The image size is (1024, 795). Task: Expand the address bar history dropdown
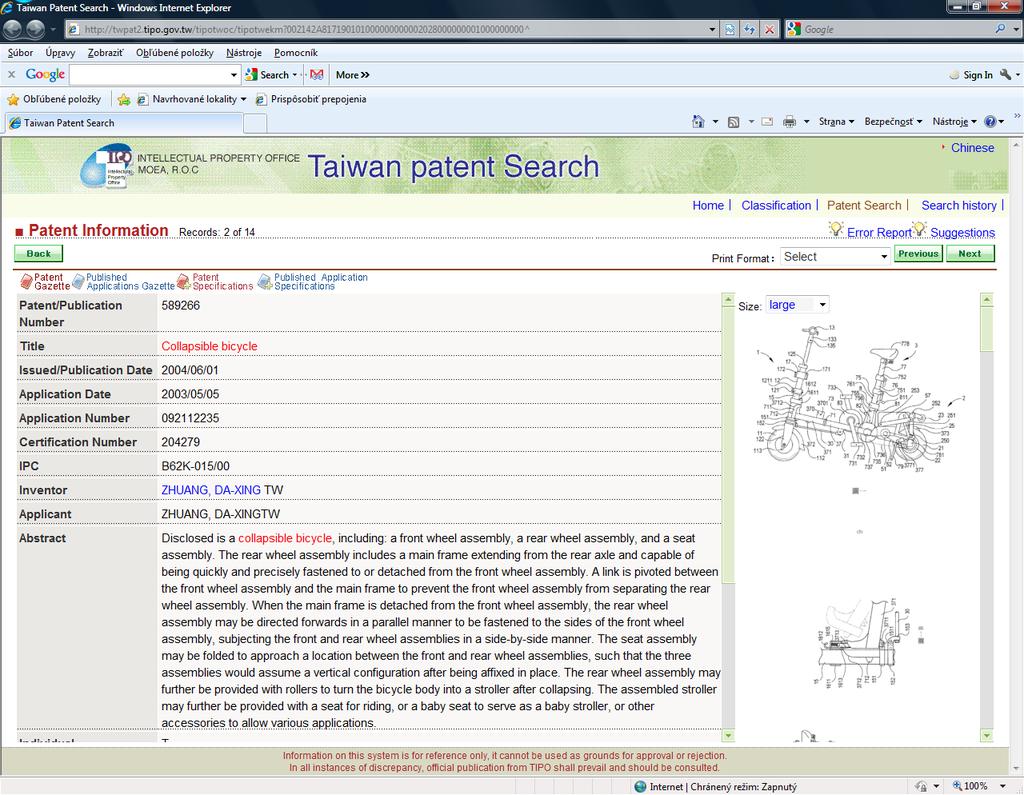[712, 29]
